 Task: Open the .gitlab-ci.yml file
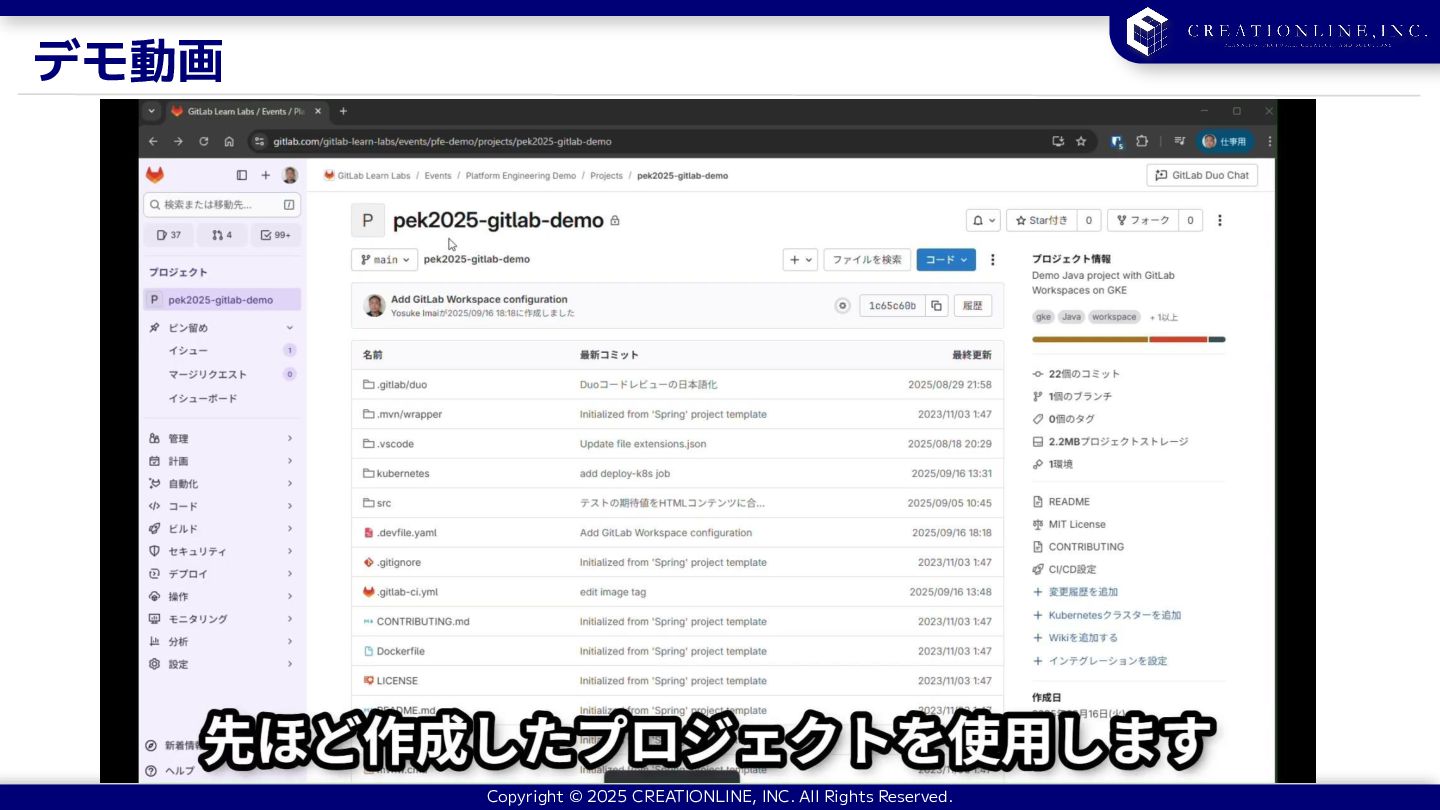pyautogui.click(x=407, y=592)
